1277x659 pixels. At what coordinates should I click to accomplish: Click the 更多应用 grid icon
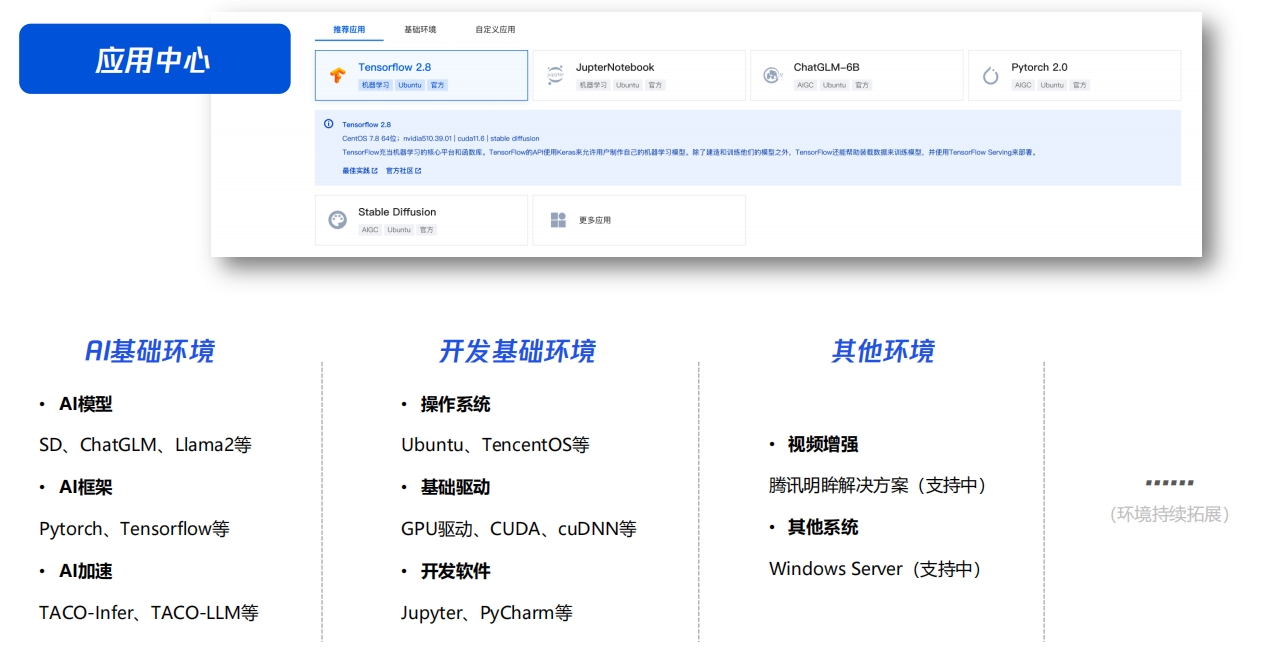point(558,220)
